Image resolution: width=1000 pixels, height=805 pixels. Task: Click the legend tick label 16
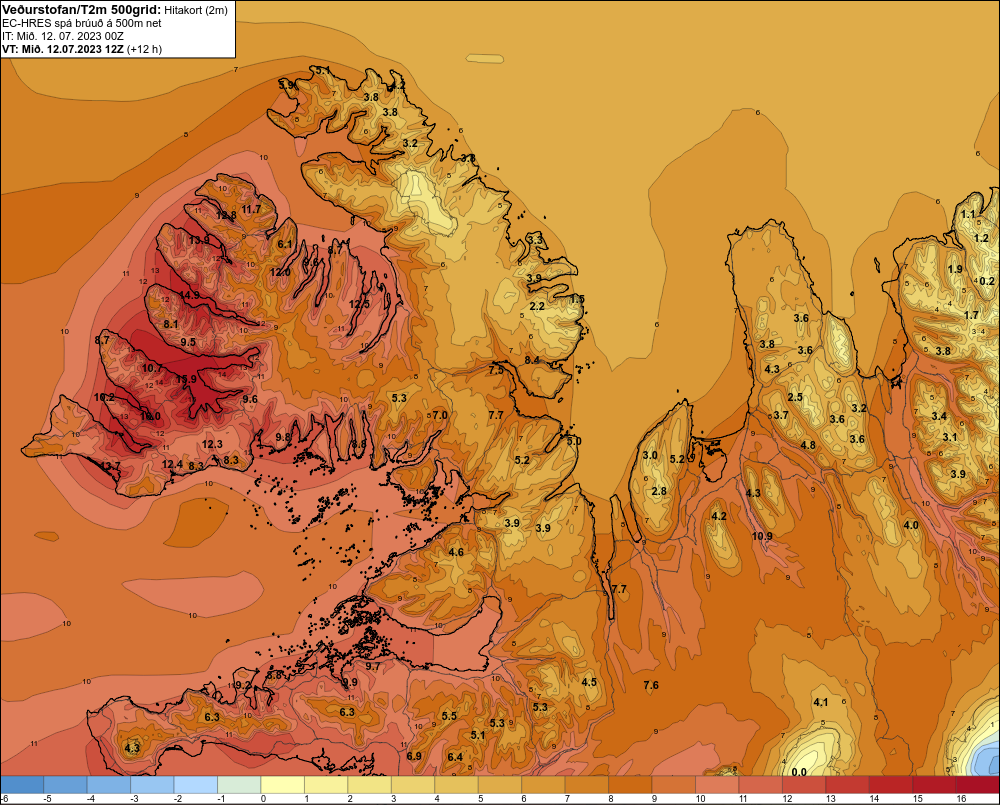click(961, 799)
